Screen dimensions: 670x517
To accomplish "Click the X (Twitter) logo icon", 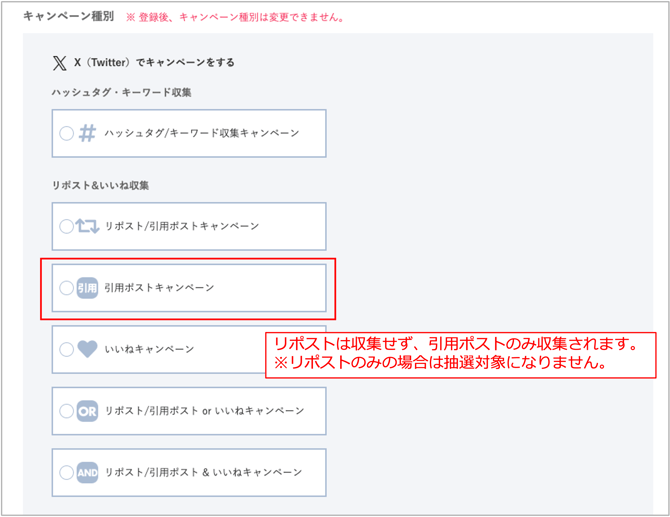I will point(60,63).
